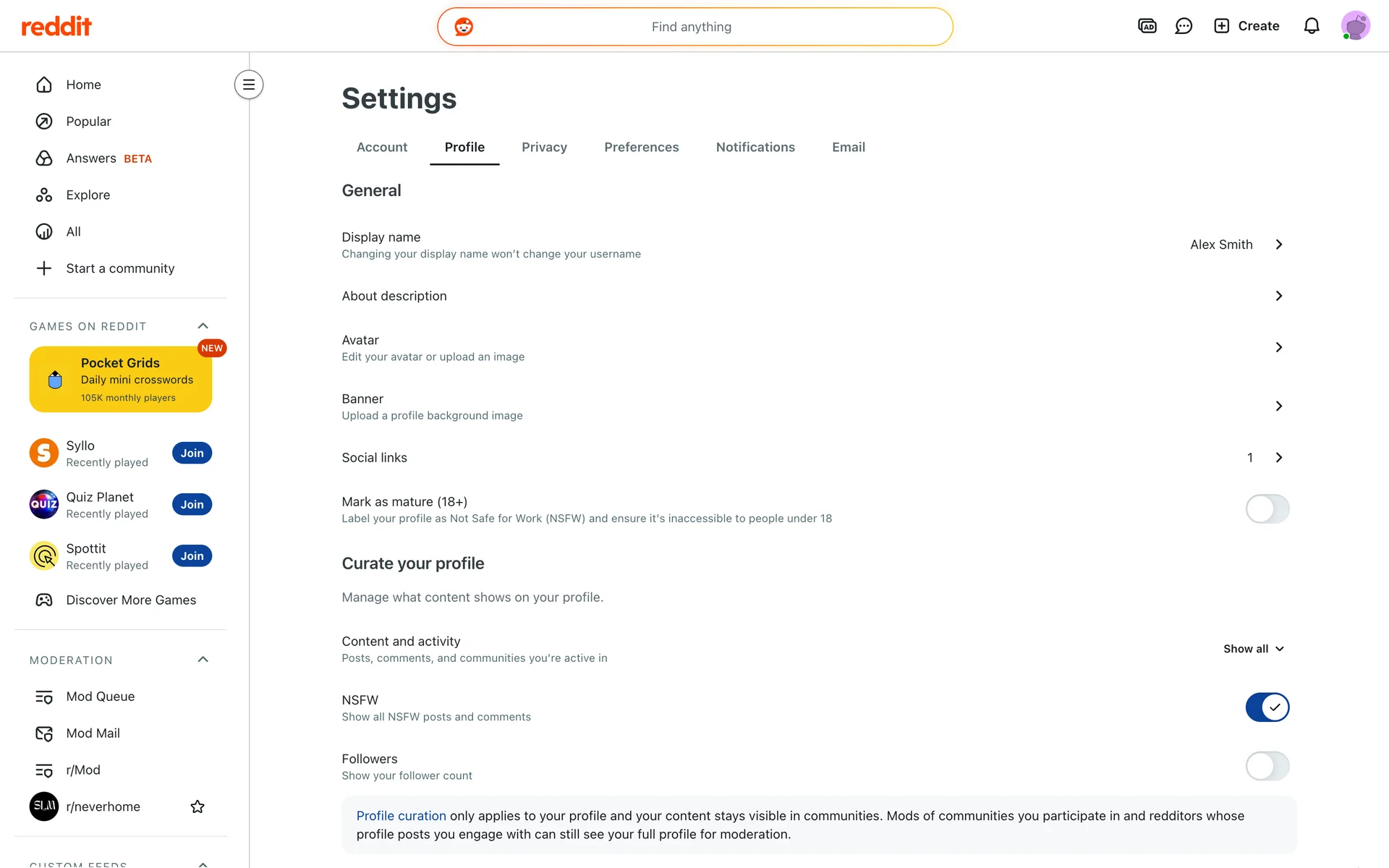Favorite r/neverhome with the star icon

pyautogui.click(x=197, y=807)
